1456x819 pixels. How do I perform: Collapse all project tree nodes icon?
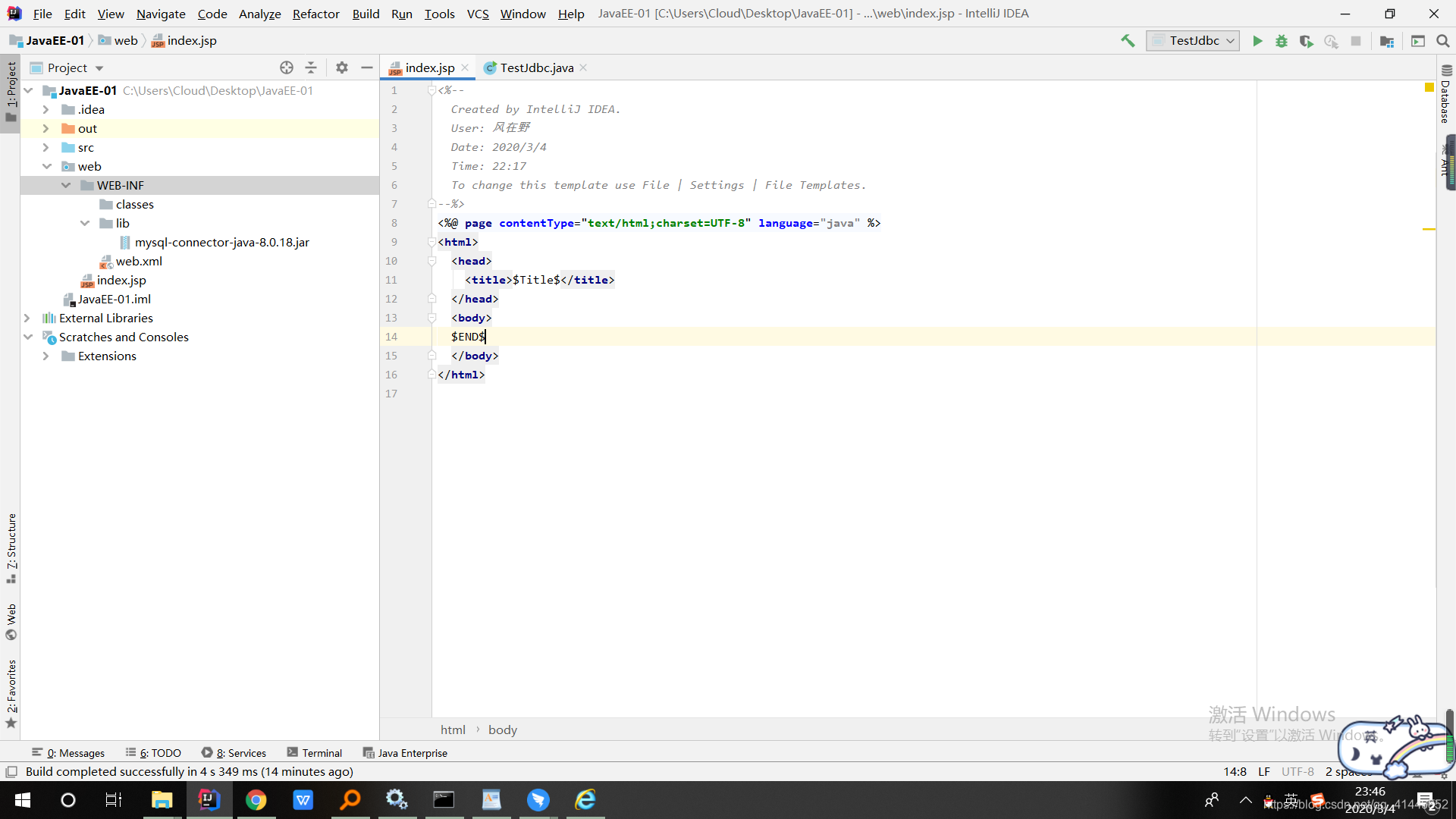[x=311, y=67]
